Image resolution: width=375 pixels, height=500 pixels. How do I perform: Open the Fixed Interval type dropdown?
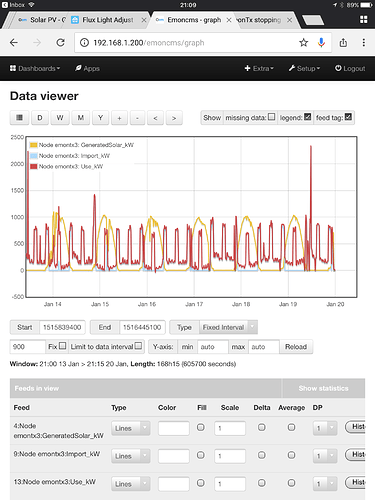tap(228, 327)
